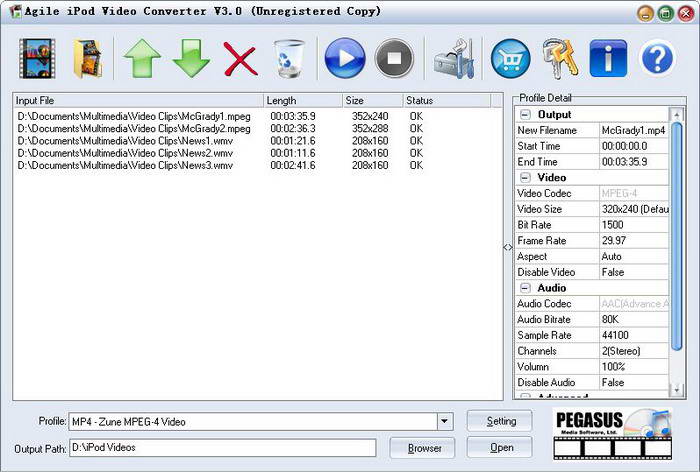Click the Add Video File filmstrip icon
This screenshot has height=472, width=700.
(37, 58)
